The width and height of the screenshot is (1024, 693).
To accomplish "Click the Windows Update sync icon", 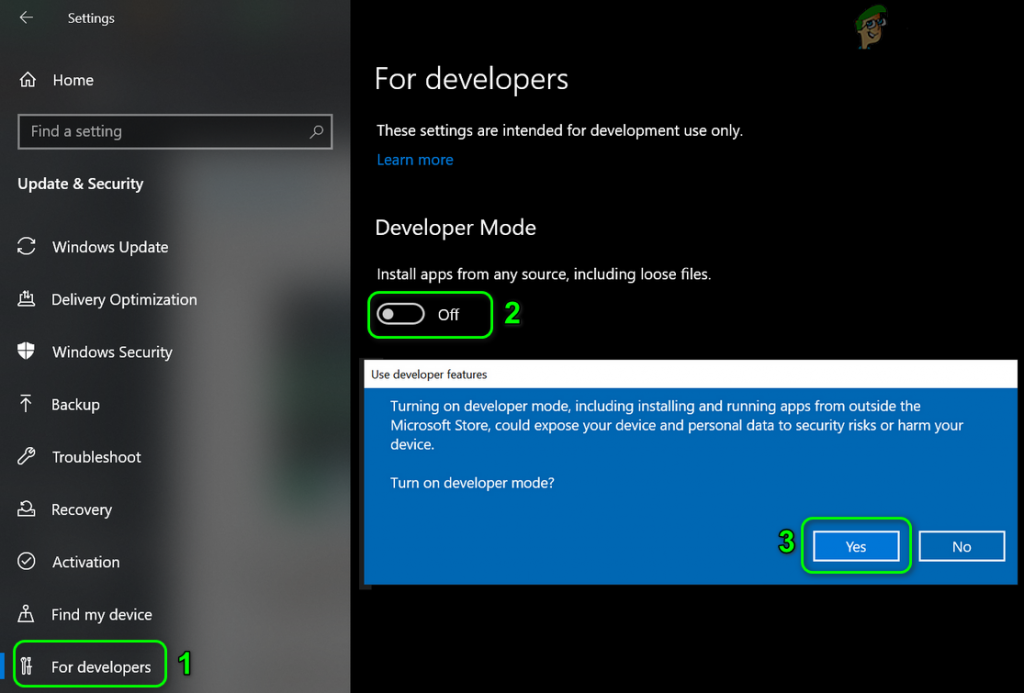I will (26, 246).
